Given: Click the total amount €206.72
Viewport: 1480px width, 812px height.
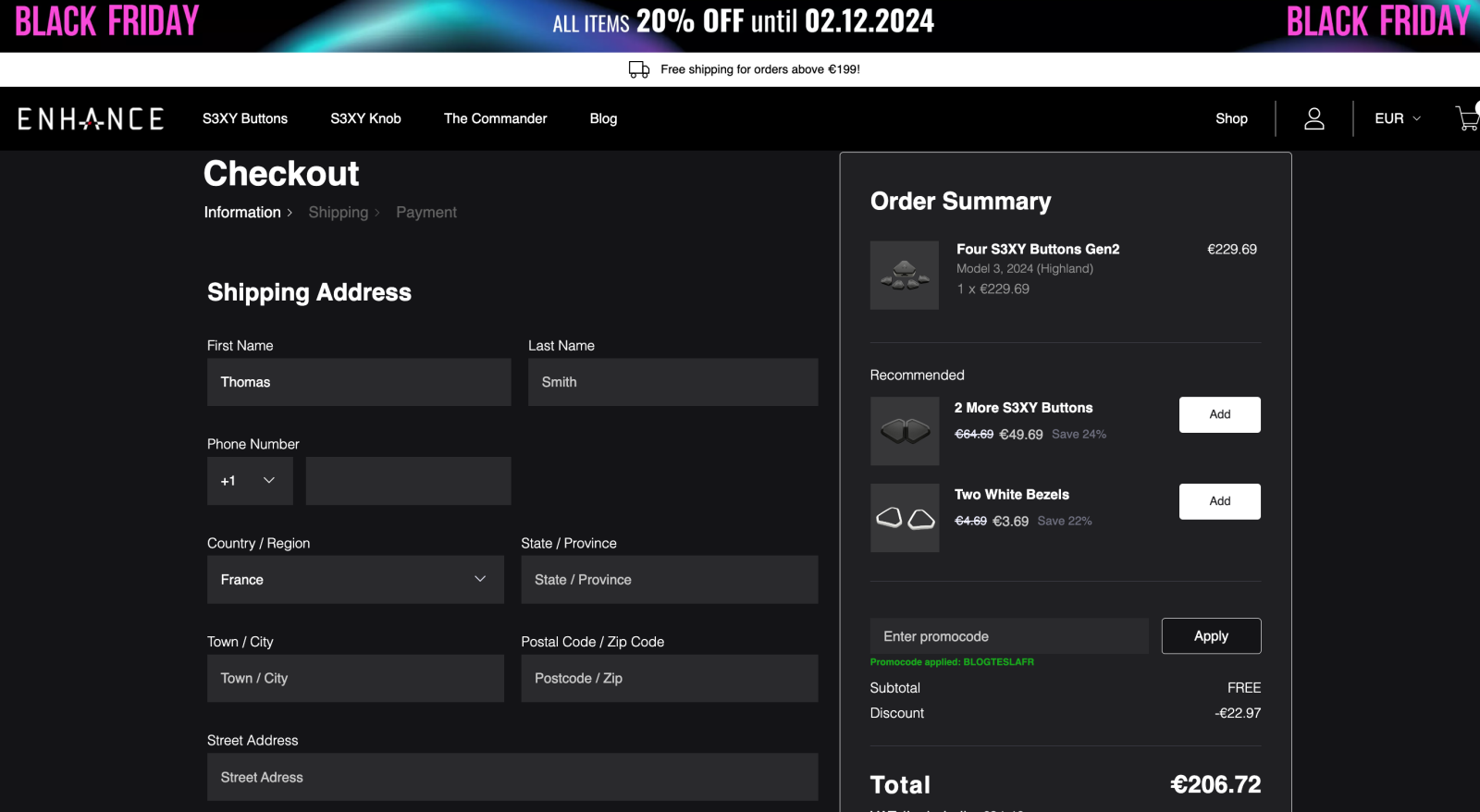Looking at the screenshot, I should tap(1215, 785).
